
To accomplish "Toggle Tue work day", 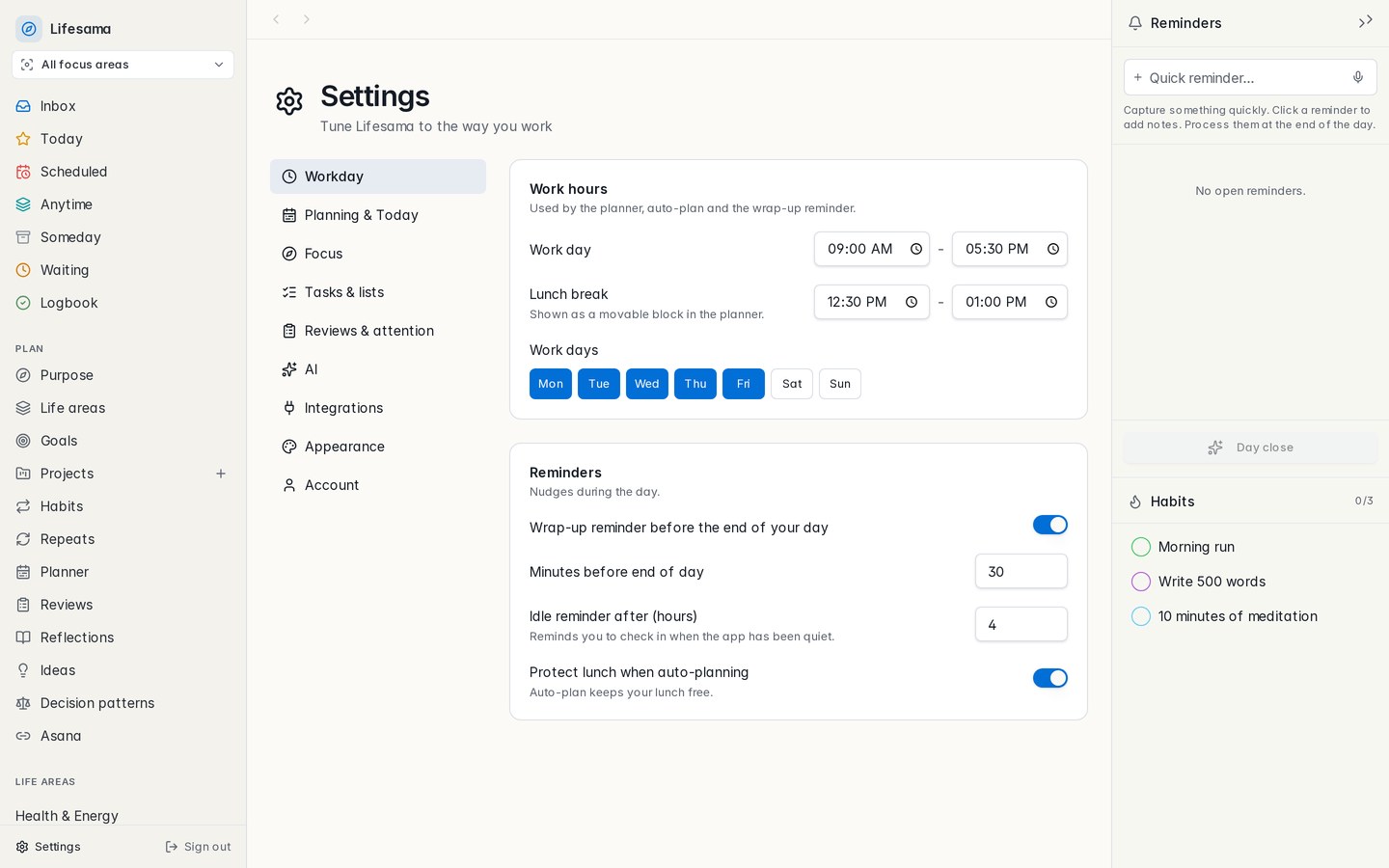I will coord(599,384).
